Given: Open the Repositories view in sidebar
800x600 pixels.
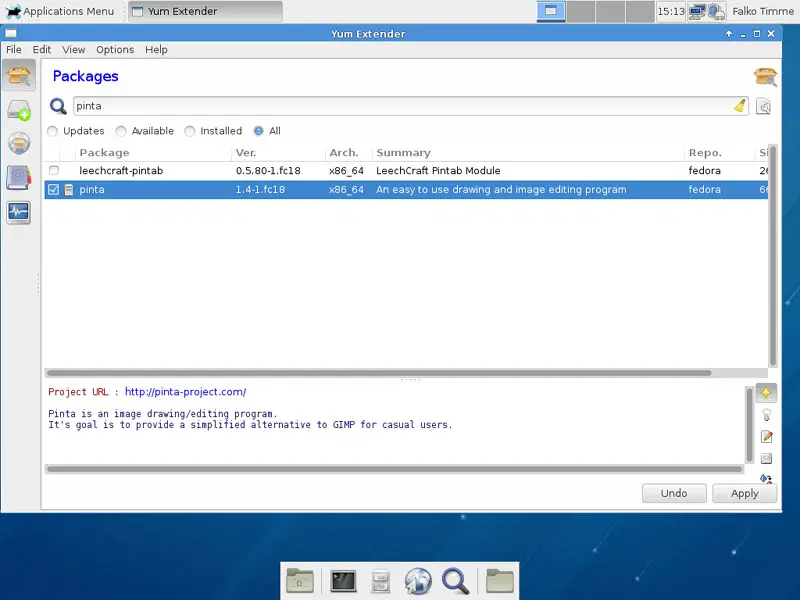Looking at the screenshot, I should click(x=19, y=143).
